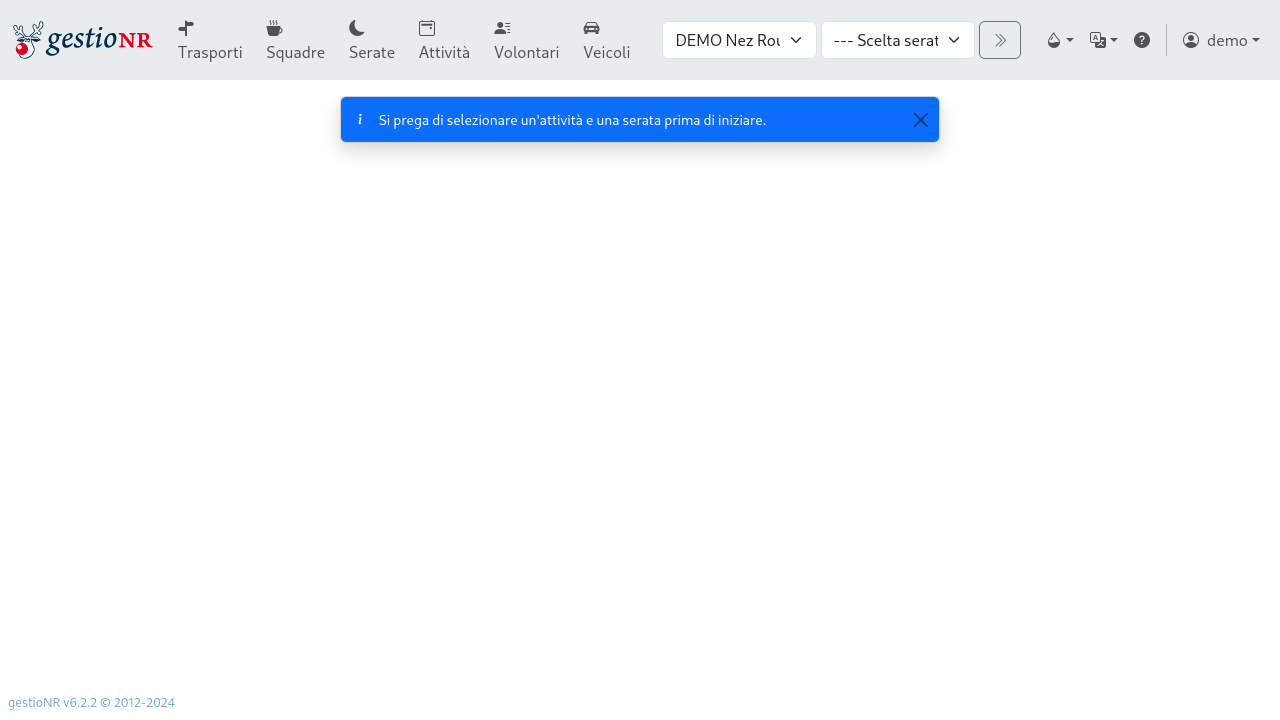Dismiss the blue notification alert
Image resolution: width=1280 pixels, height=720 pixels.
coord(920,120)
